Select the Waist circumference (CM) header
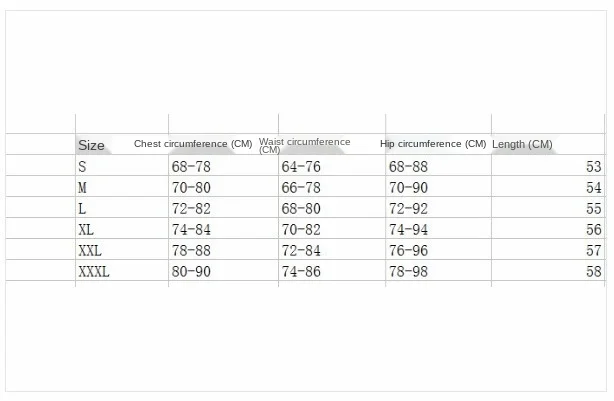 (304, 145)
